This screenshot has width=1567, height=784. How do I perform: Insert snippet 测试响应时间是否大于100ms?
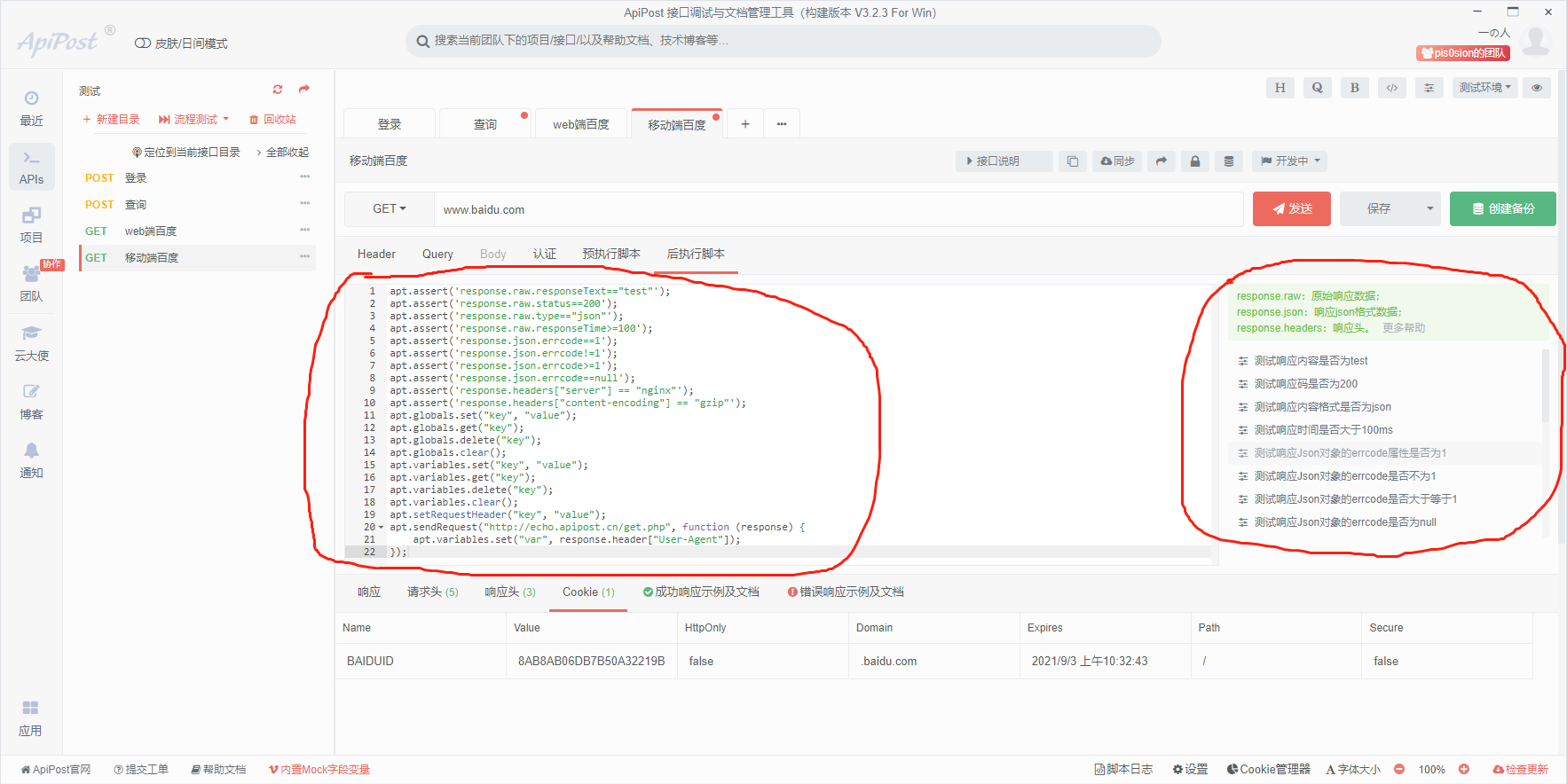click(x=1324, y=430)
